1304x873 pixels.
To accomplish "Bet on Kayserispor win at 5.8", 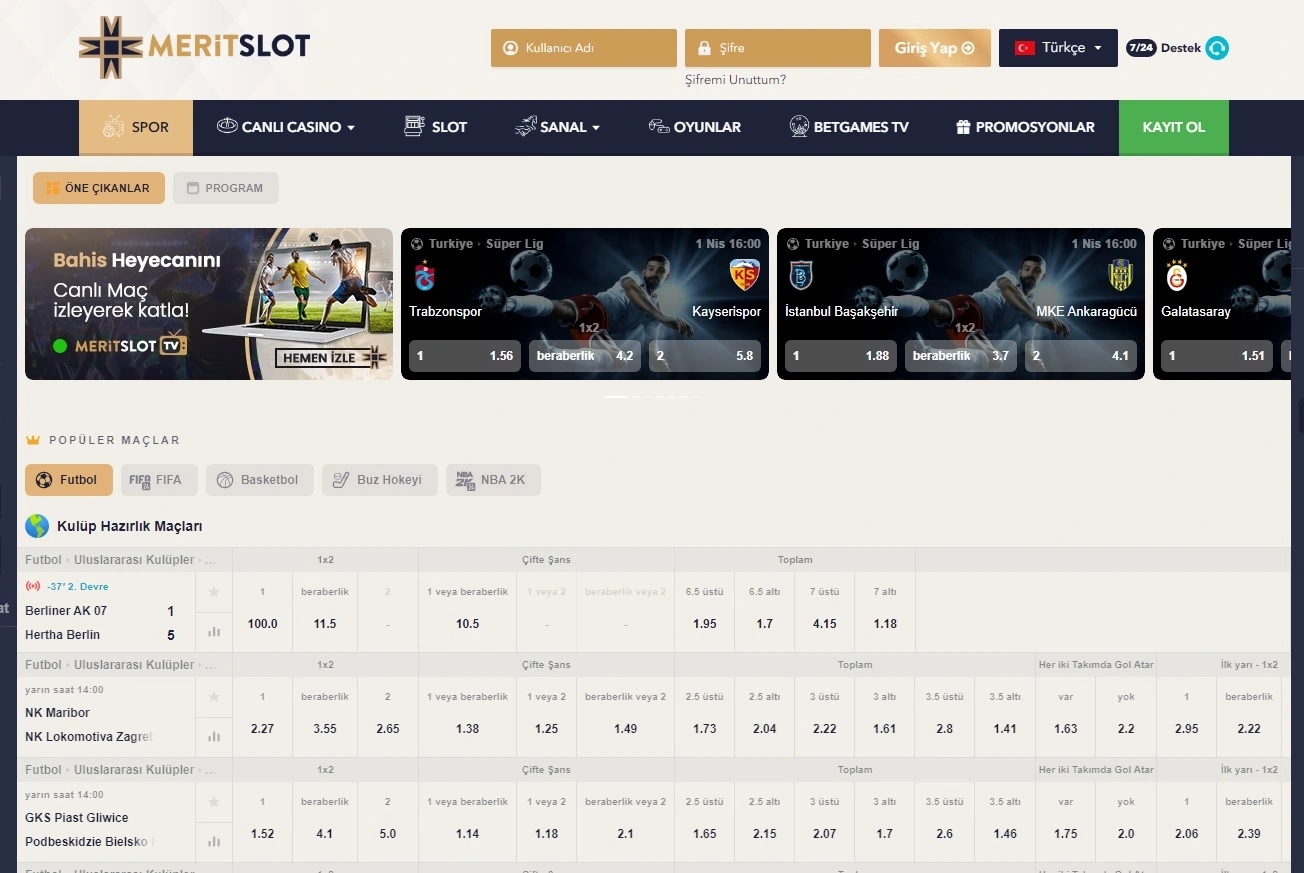I will coord(705,356).
